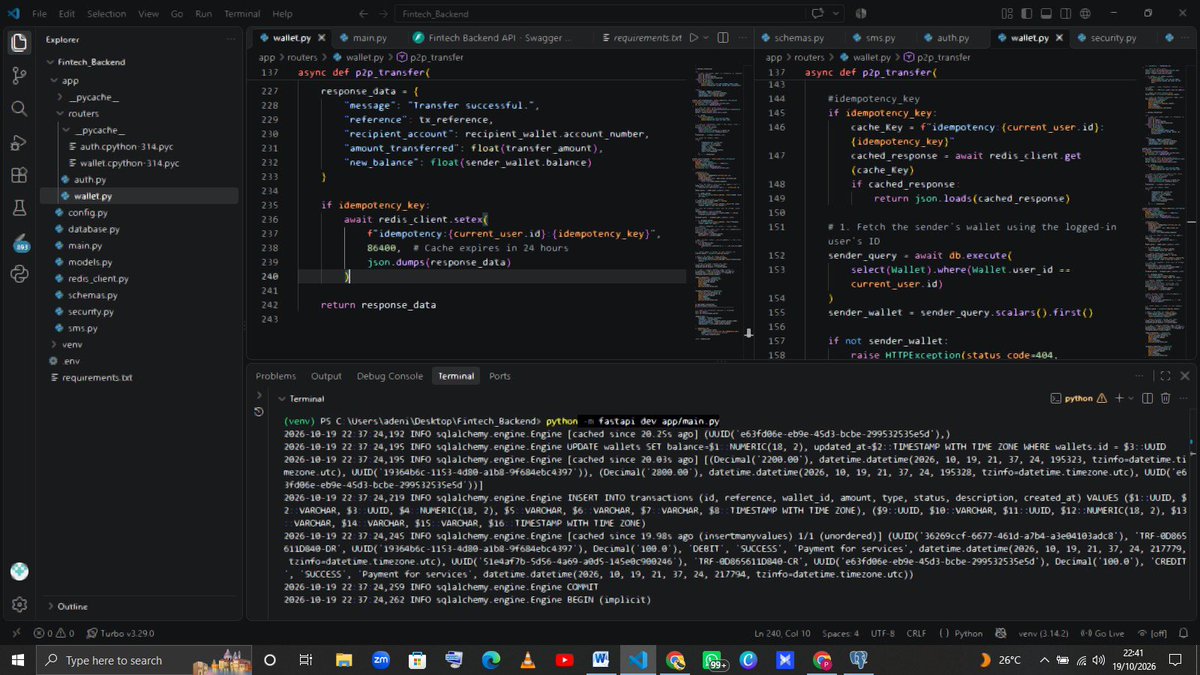Kill the terminal with the trash icon
Screen dimensions: 1200x675
1165,398
